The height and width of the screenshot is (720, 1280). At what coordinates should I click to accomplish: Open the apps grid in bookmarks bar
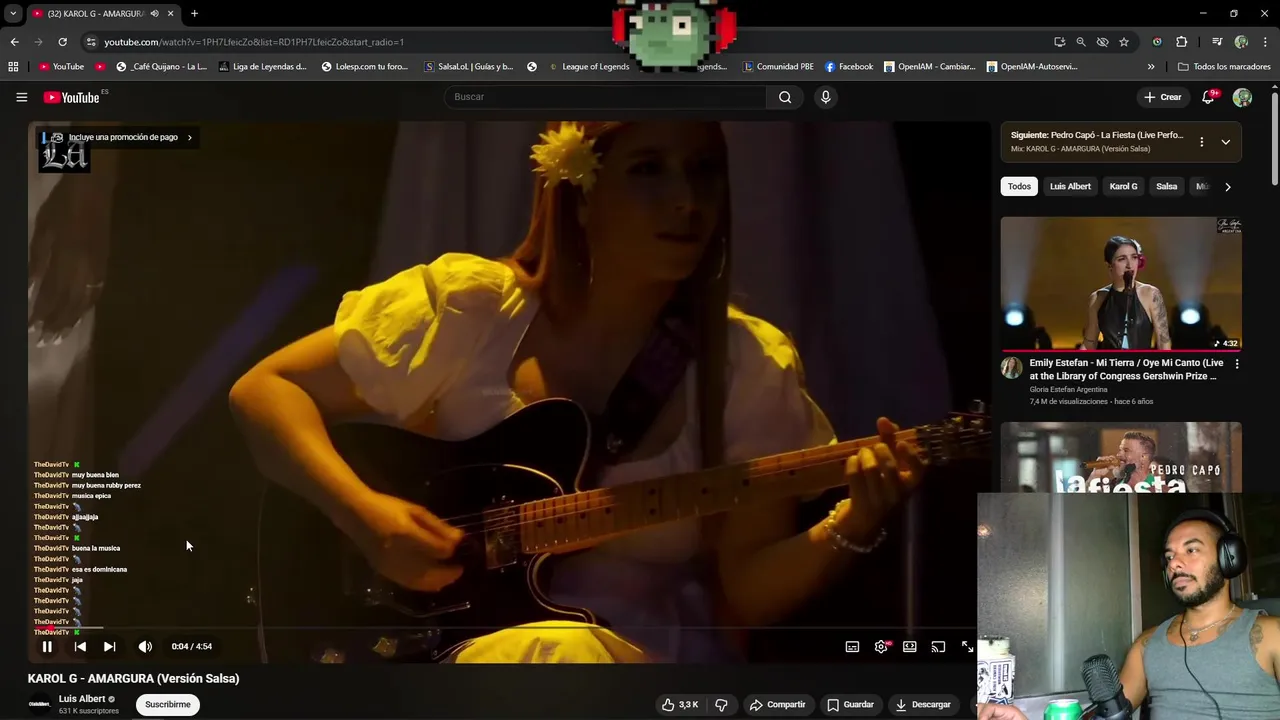pyautogui.click(x=13, y=67)
